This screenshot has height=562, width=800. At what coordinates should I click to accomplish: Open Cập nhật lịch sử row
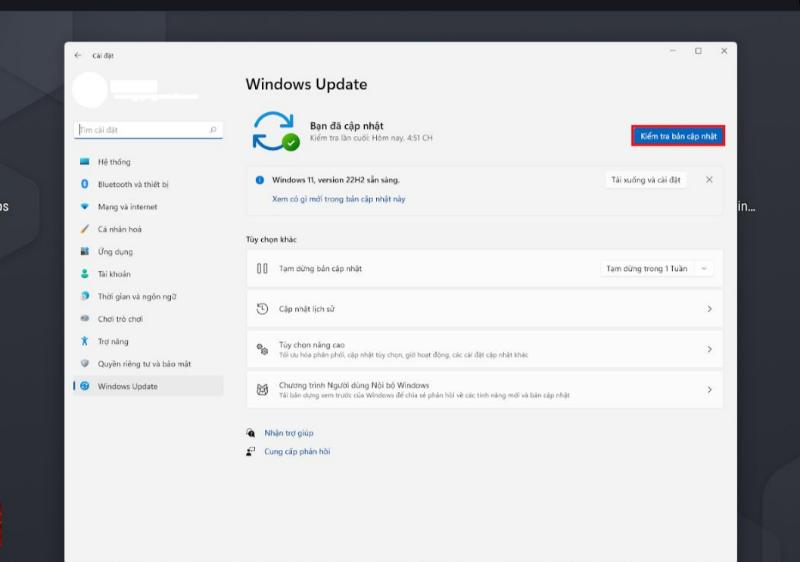click(485, 309)
